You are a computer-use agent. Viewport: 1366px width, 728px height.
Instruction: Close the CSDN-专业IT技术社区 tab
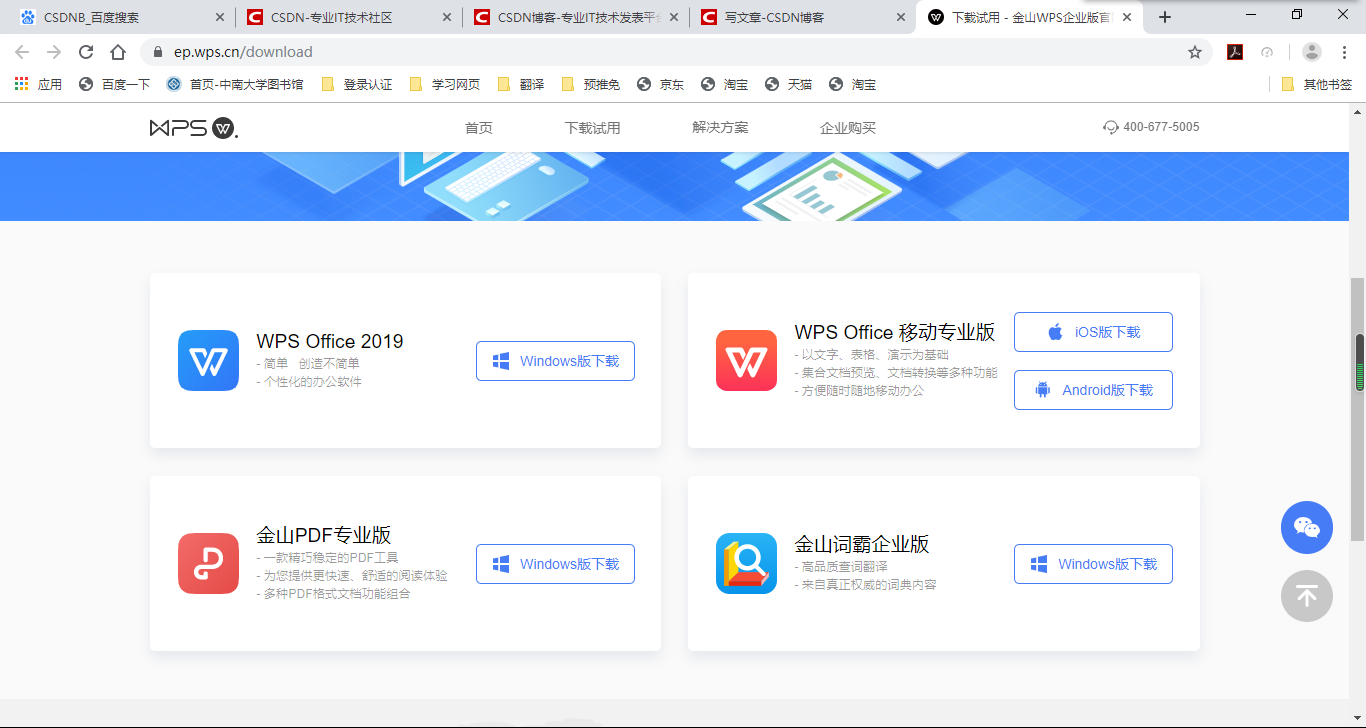447,17
